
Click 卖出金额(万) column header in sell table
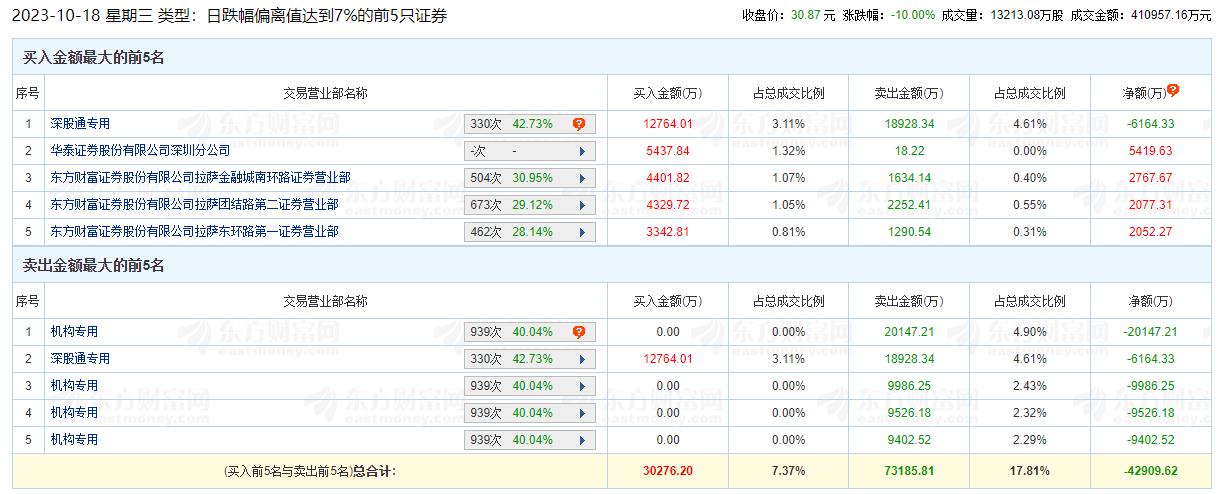(908, 302)
